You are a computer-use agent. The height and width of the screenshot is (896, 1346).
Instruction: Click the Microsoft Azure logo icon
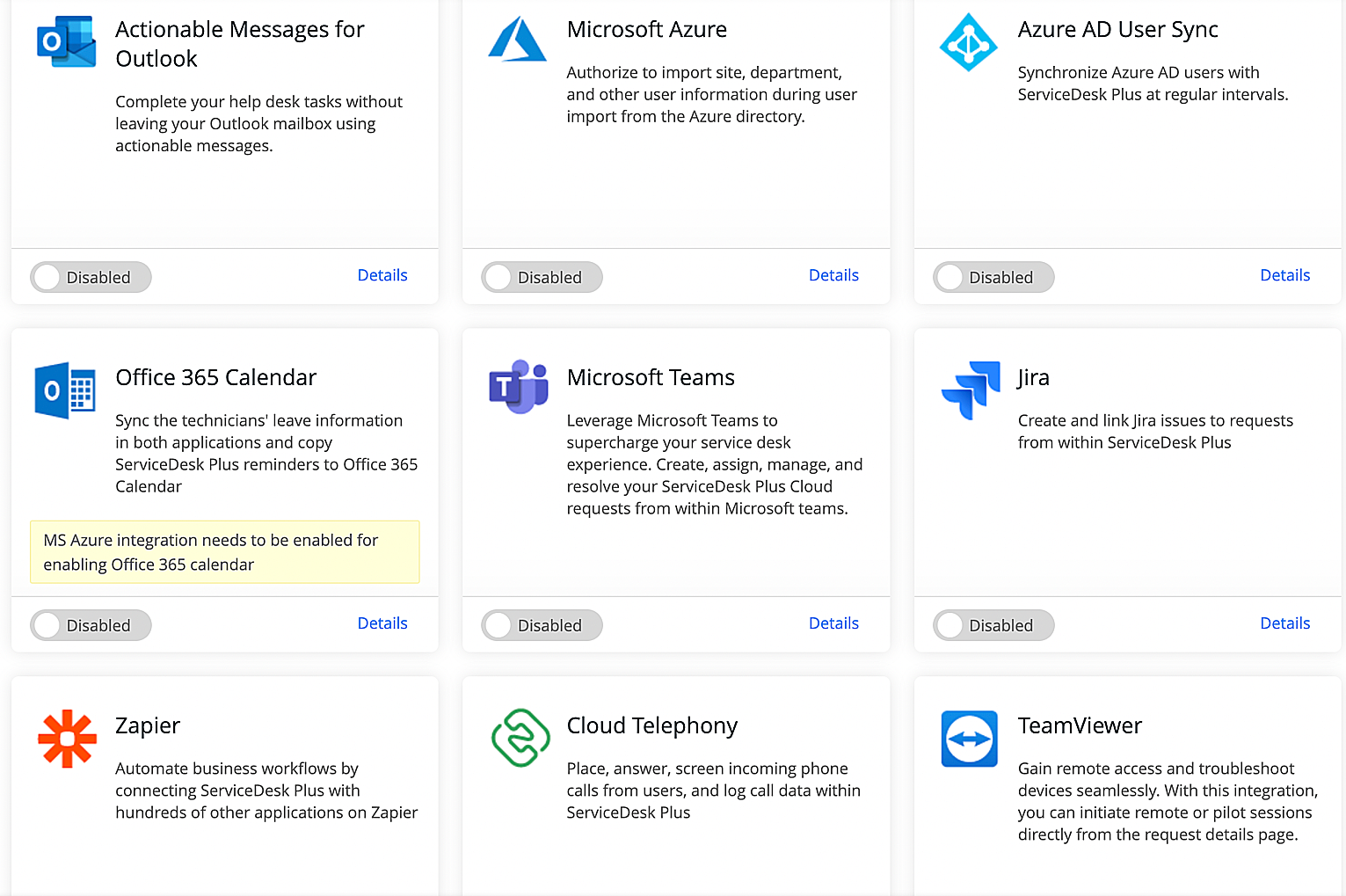click(x=517, y=39)
